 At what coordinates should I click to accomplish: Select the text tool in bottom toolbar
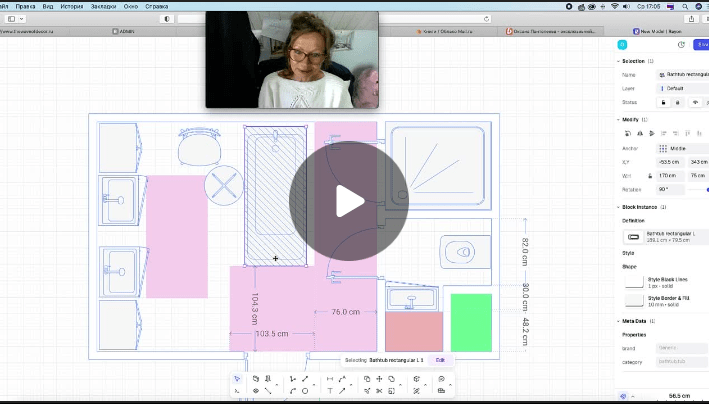coord(330,391)
